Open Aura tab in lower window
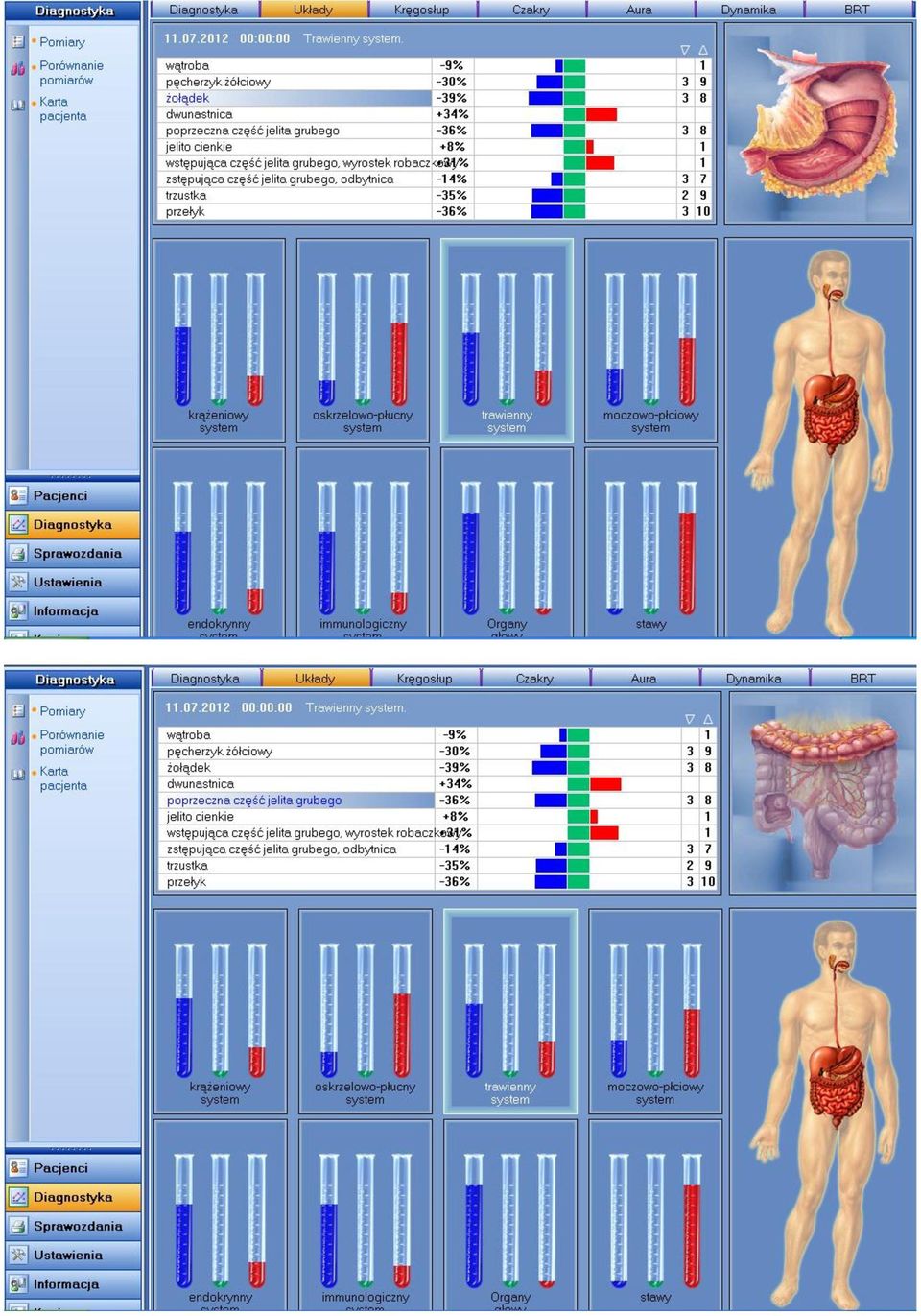This screenshot has width=921, height=1316. pos(644,679)
